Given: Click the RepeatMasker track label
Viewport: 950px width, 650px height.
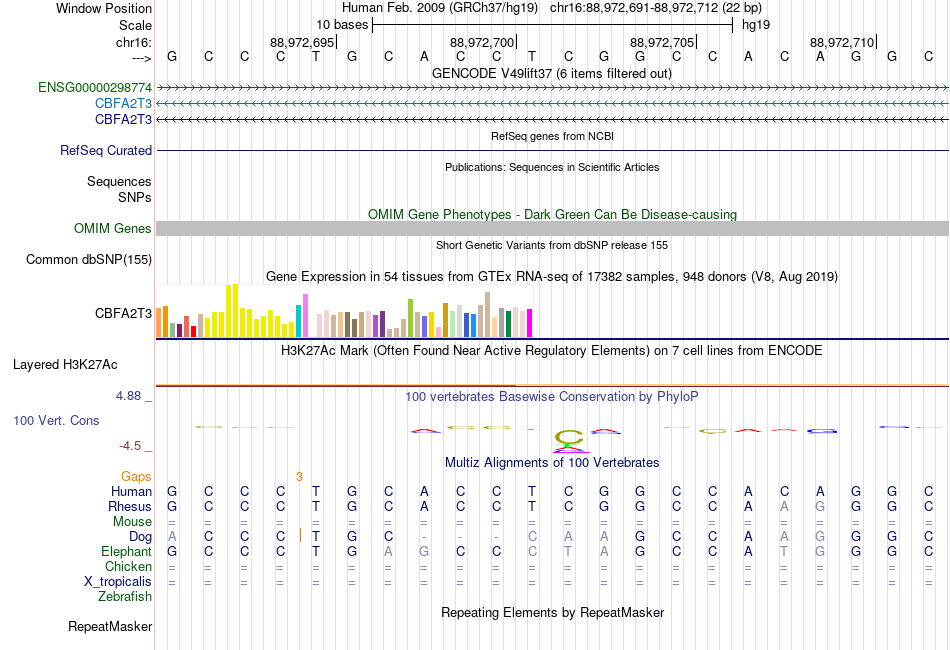Looking at the screenshot, I should coord(110,626).
